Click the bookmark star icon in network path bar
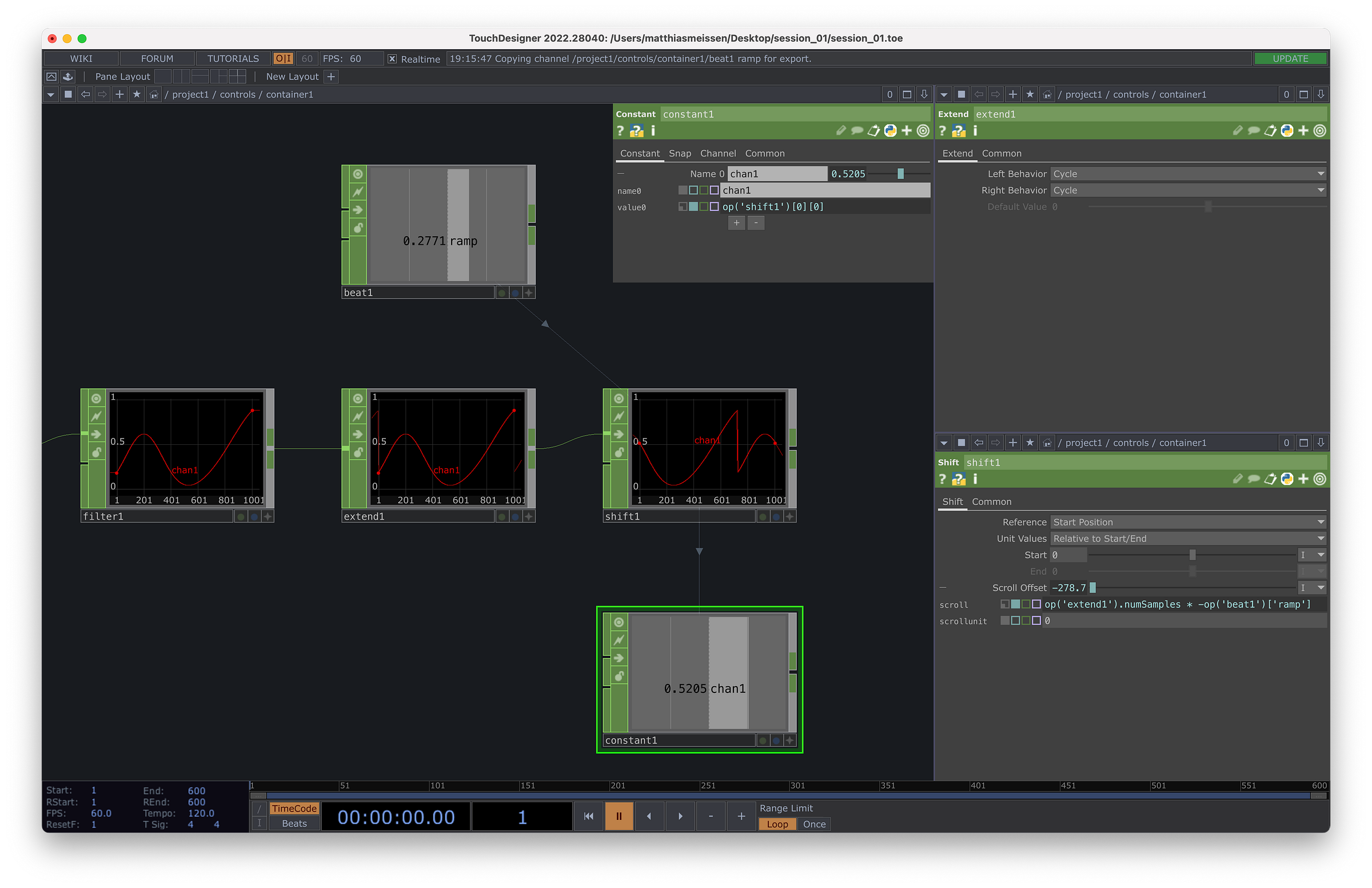Screen dimensions: 1372x888 point(137,94)
